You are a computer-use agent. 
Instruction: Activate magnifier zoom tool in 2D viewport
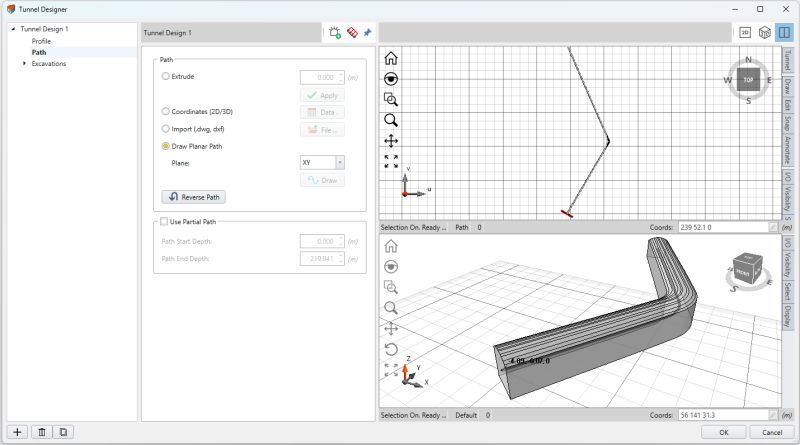click(391, 120)
